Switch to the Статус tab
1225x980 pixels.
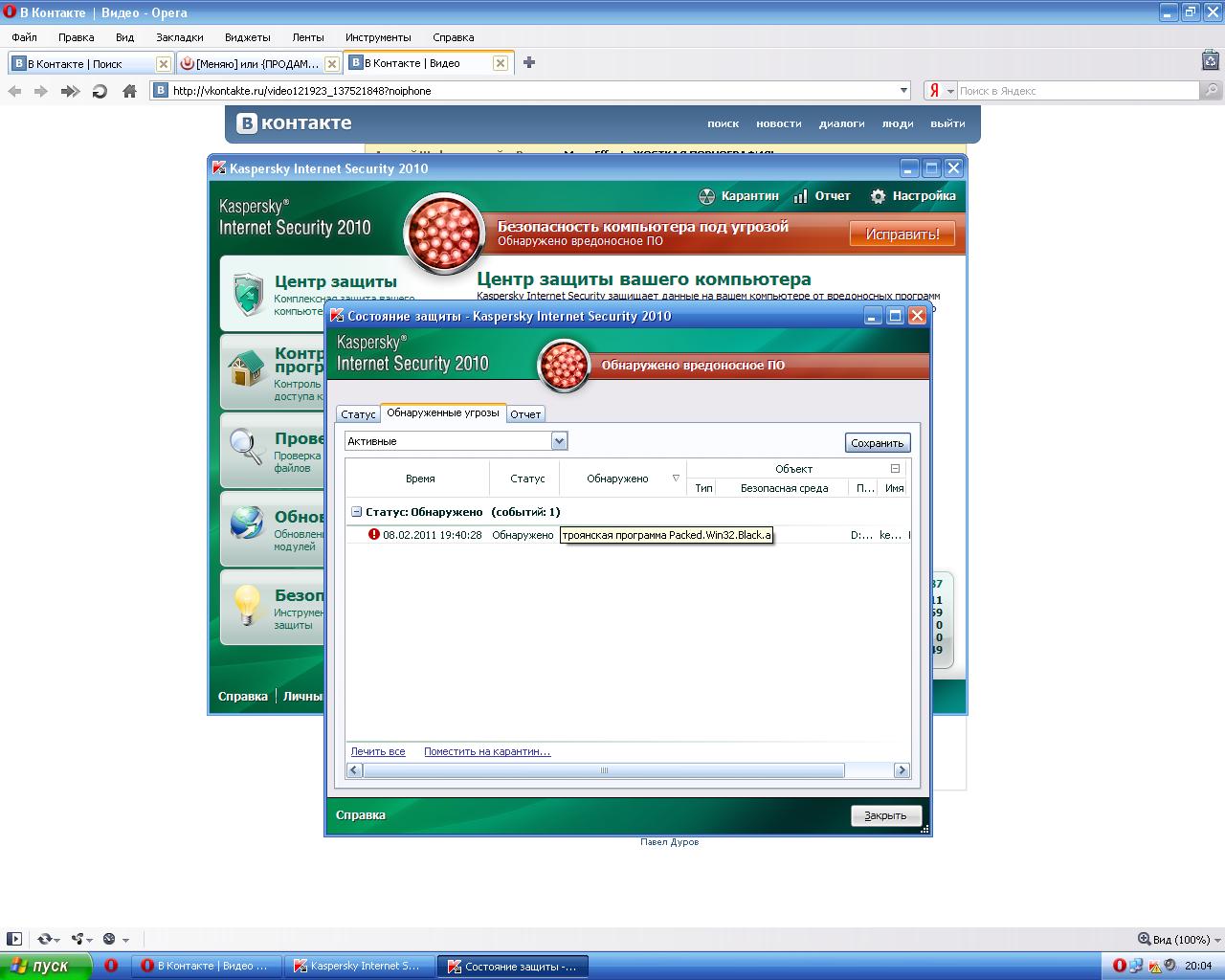pos(358,414)
